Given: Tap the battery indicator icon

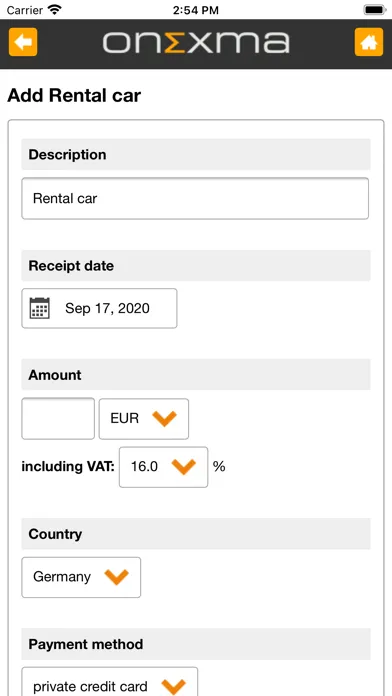Looking at the screenshot, I should (x=374, y=10).
